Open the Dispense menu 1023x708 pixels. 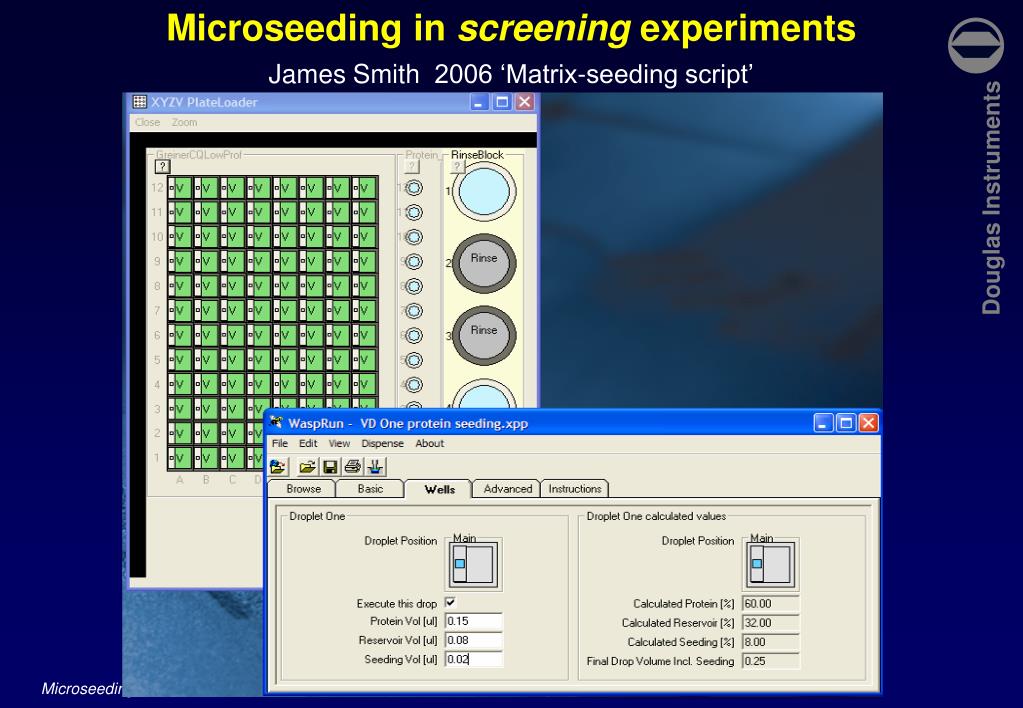(382, 443)
